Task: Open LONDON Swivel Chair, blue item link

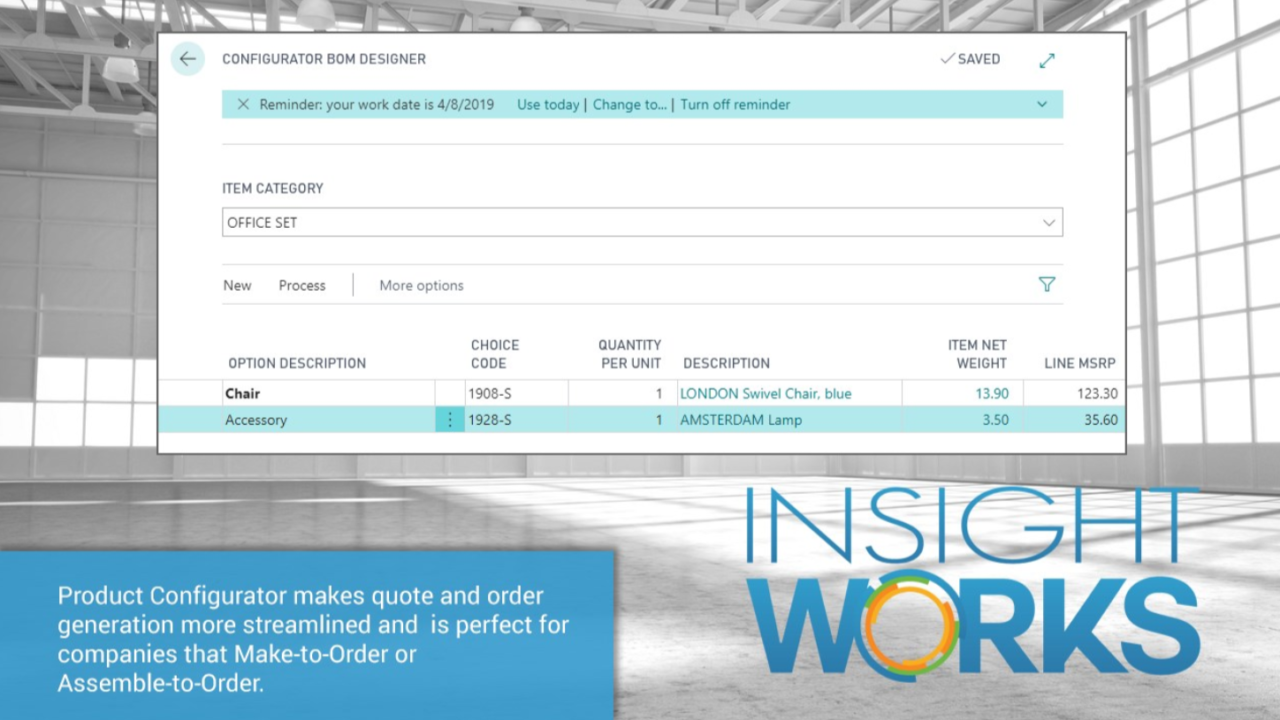Action: point(765,393)
